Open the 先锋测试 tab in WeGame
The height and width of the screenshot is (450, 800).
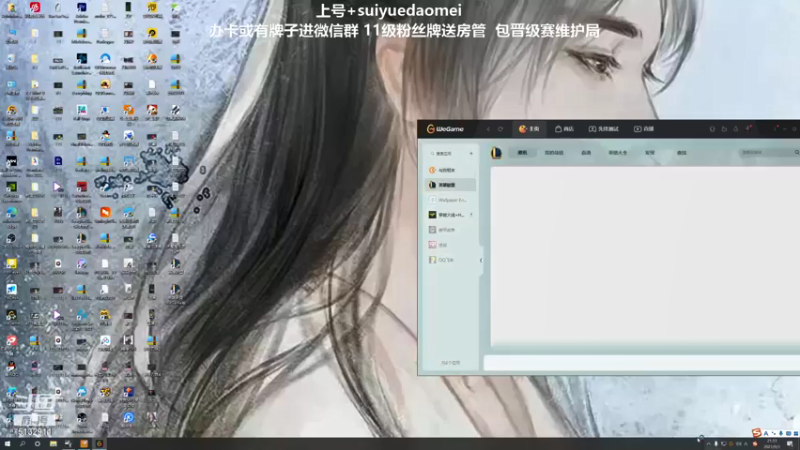[x=604, y=129]
